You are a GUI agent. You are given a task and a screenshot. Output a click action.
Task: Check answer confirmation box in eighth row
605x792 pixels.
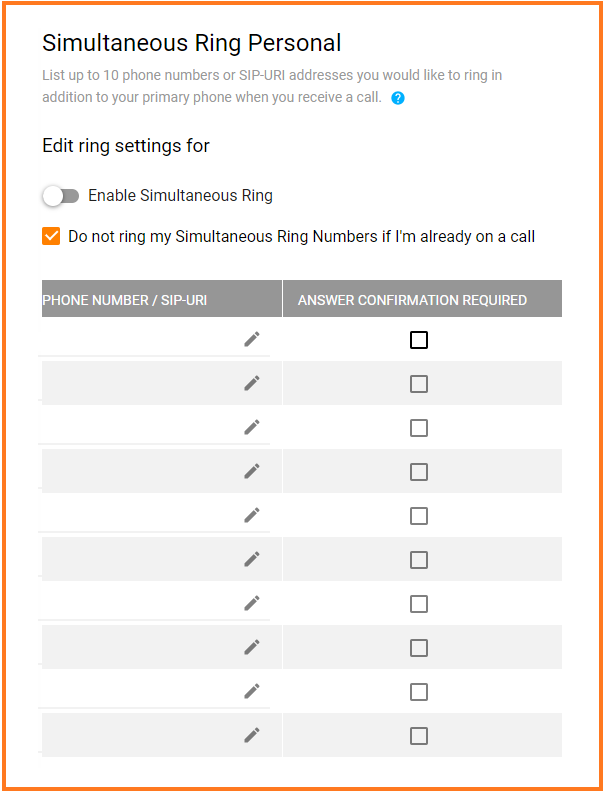pyautogui.click(x=419, y=648)
